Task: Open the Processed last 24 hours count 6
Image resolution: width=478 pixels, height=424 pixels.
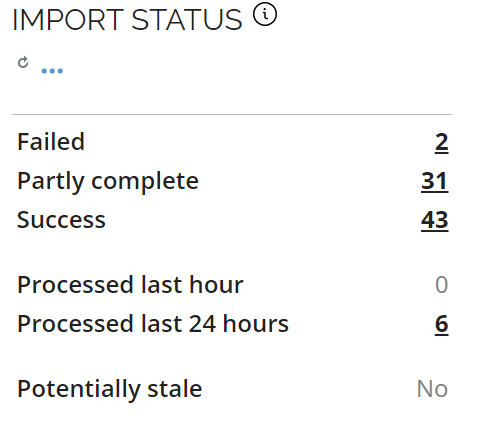Action: point(441,324)
